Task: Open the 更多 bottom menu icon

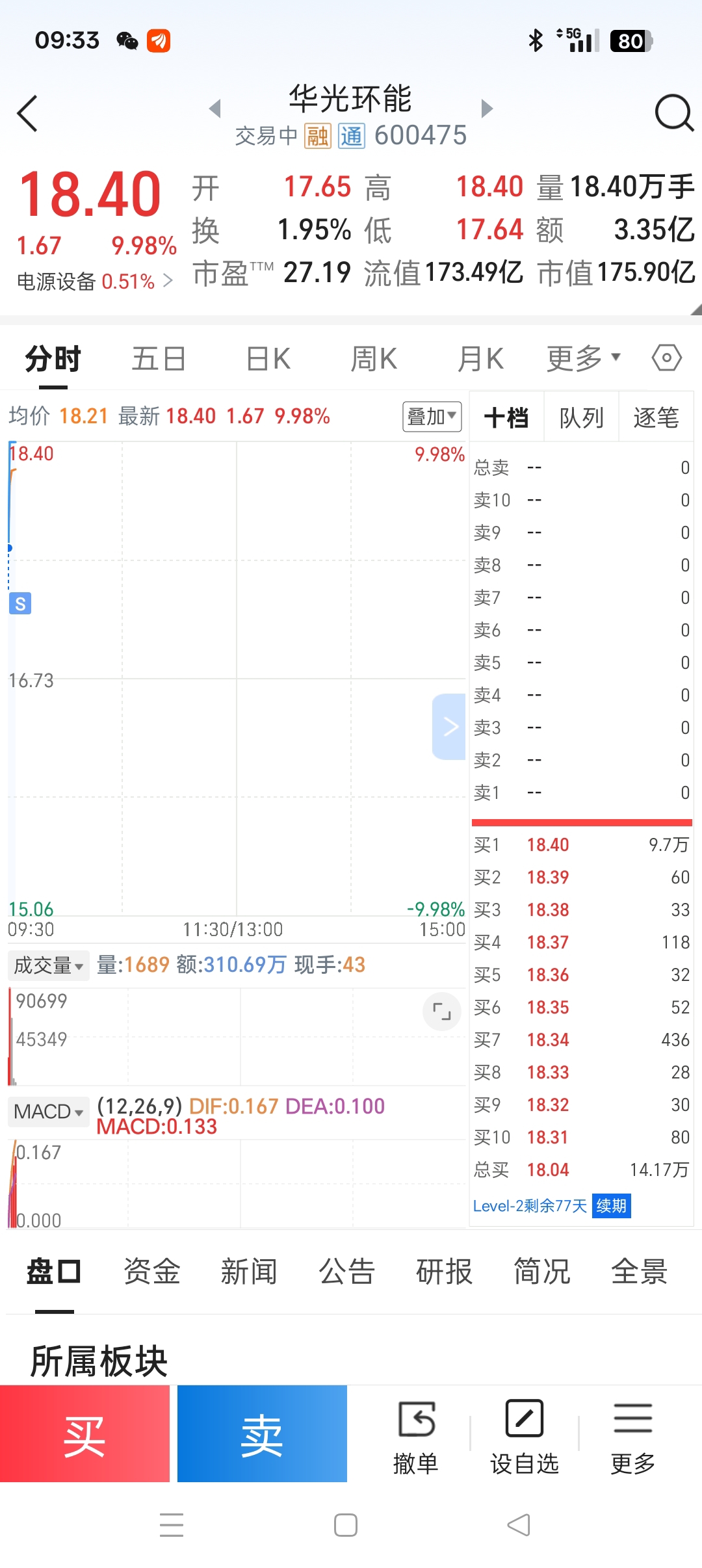Action: point(633,1438)
